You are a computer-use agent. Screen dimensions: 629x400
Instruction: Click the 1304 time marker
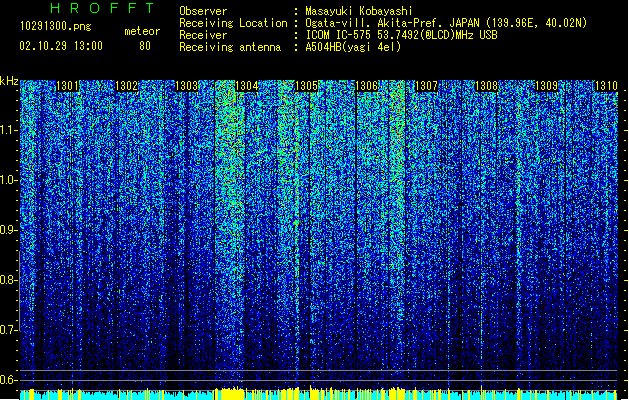[246, 86]
